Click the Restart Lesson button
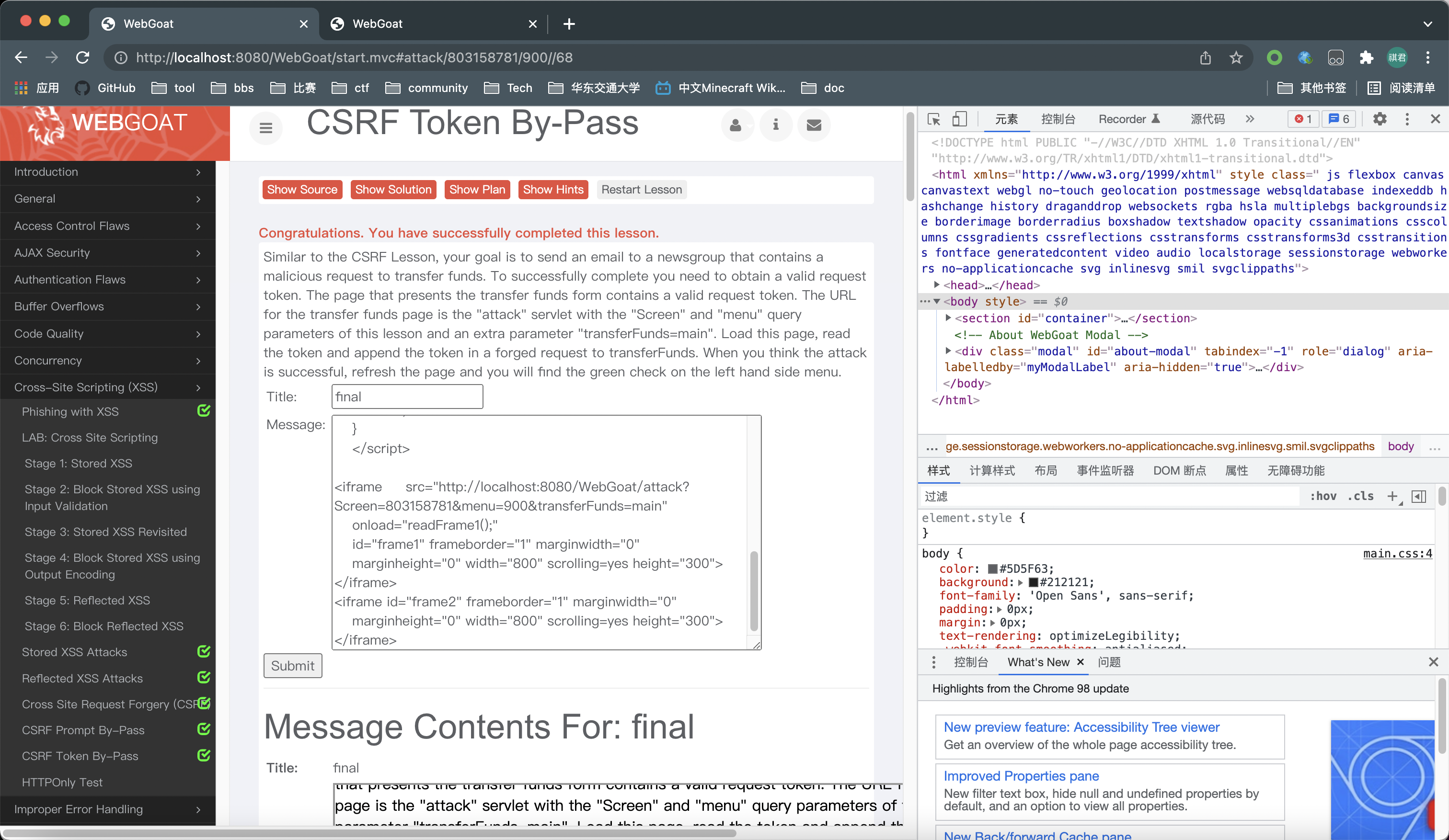Image resolution: width=1449 pixels, height=840 pixels. 642,190
